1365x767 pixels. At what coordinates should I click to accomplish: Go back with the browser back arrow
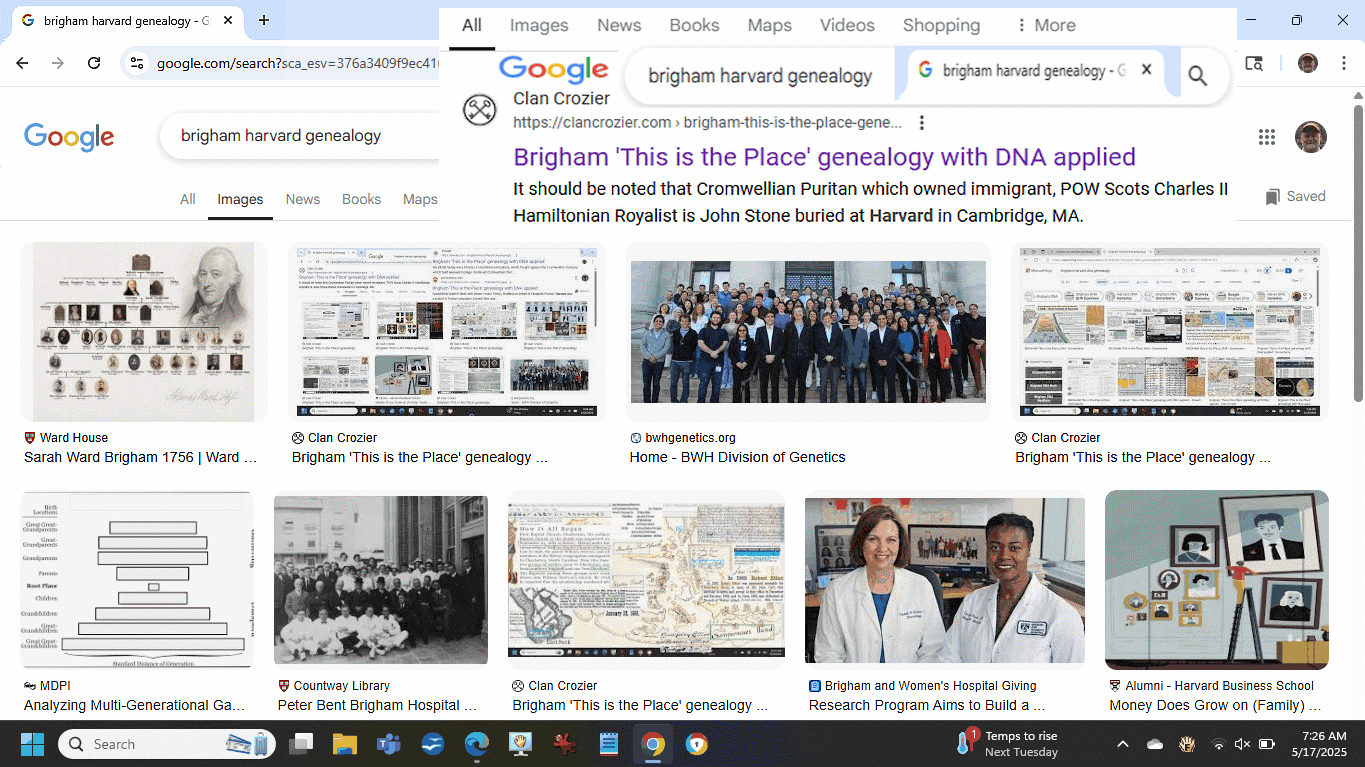click(x=22, y=63)
